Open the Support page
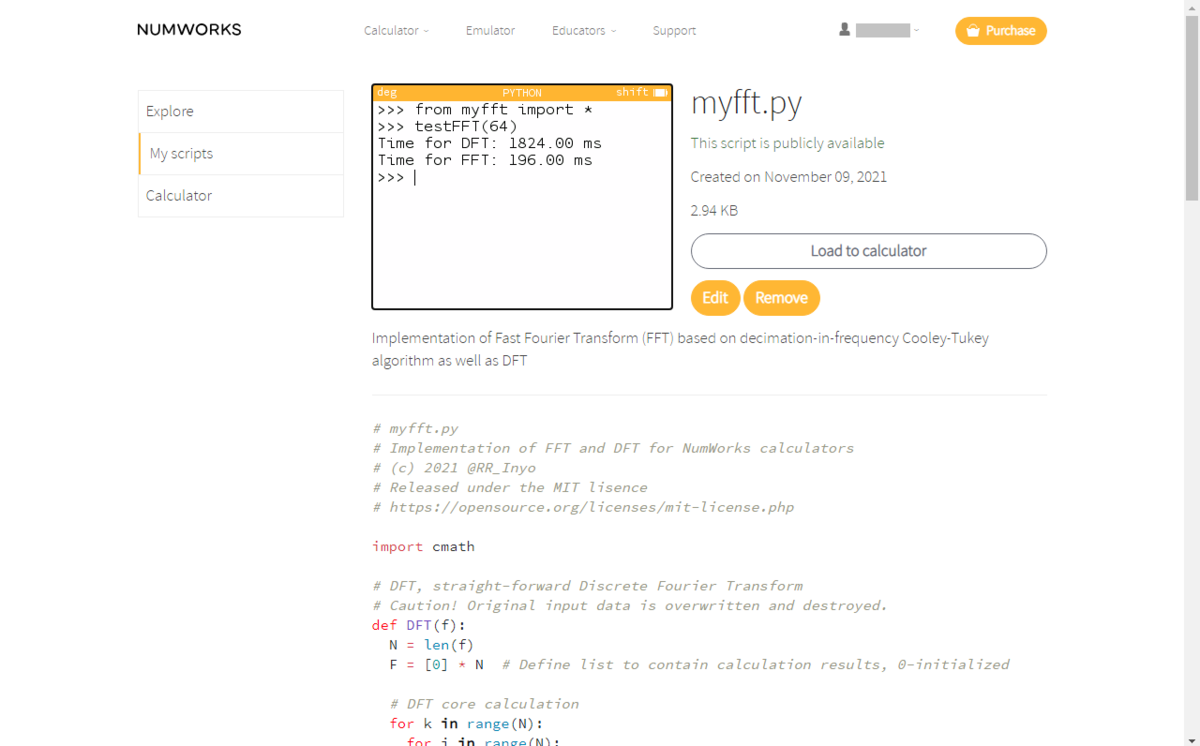Image resolution: width=1200 pixels, height=746 pixels. [x=674, y=31]
